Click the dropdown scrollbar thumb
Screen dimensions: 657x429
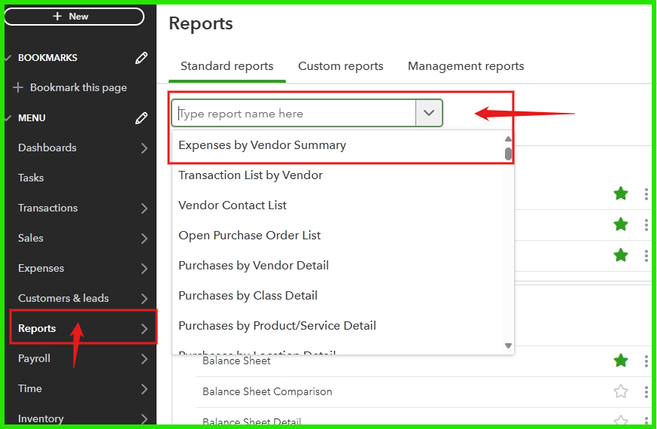pos(508,154)
